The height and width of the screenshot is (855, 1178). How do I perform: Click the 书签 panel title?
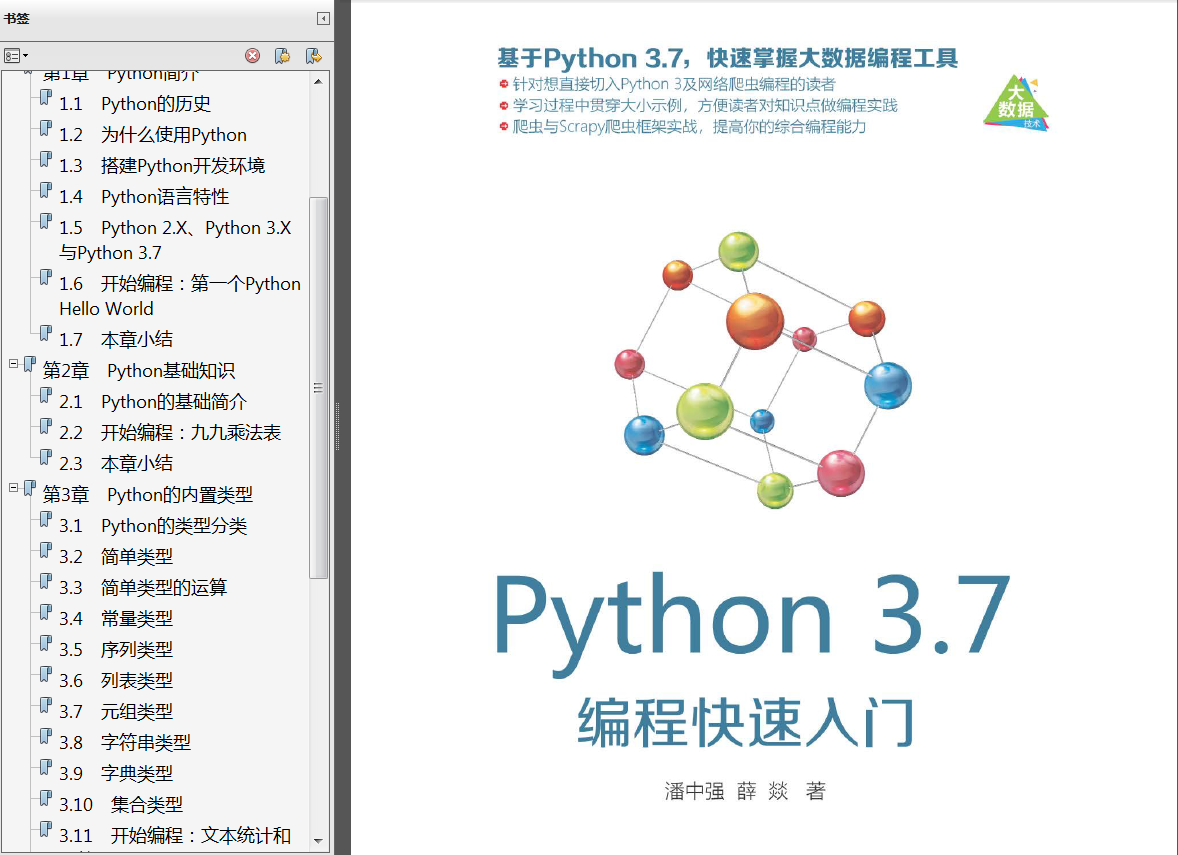pyautogui.click(x=17, y=19)
